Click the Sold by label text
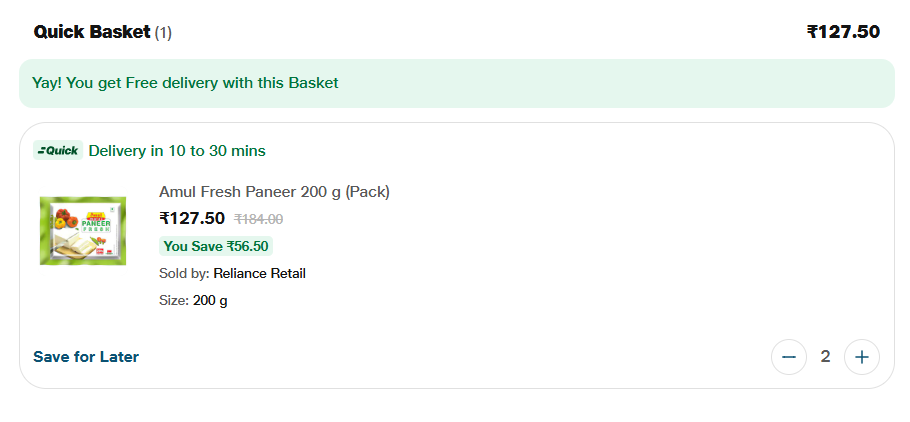This screenshot has height=422, width=910. click(x=184, y=273)
